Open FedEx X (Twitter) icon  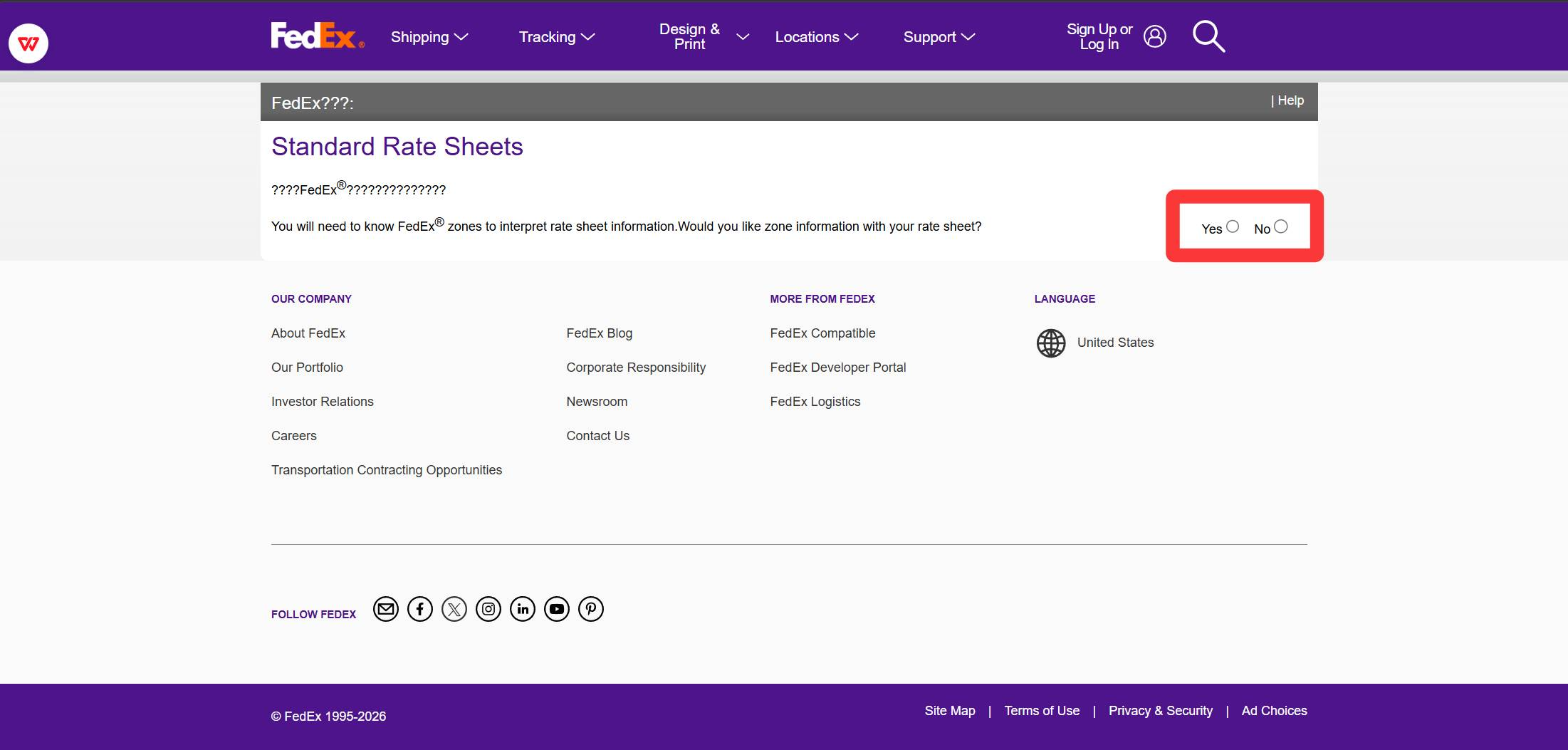tap(454, 609)
